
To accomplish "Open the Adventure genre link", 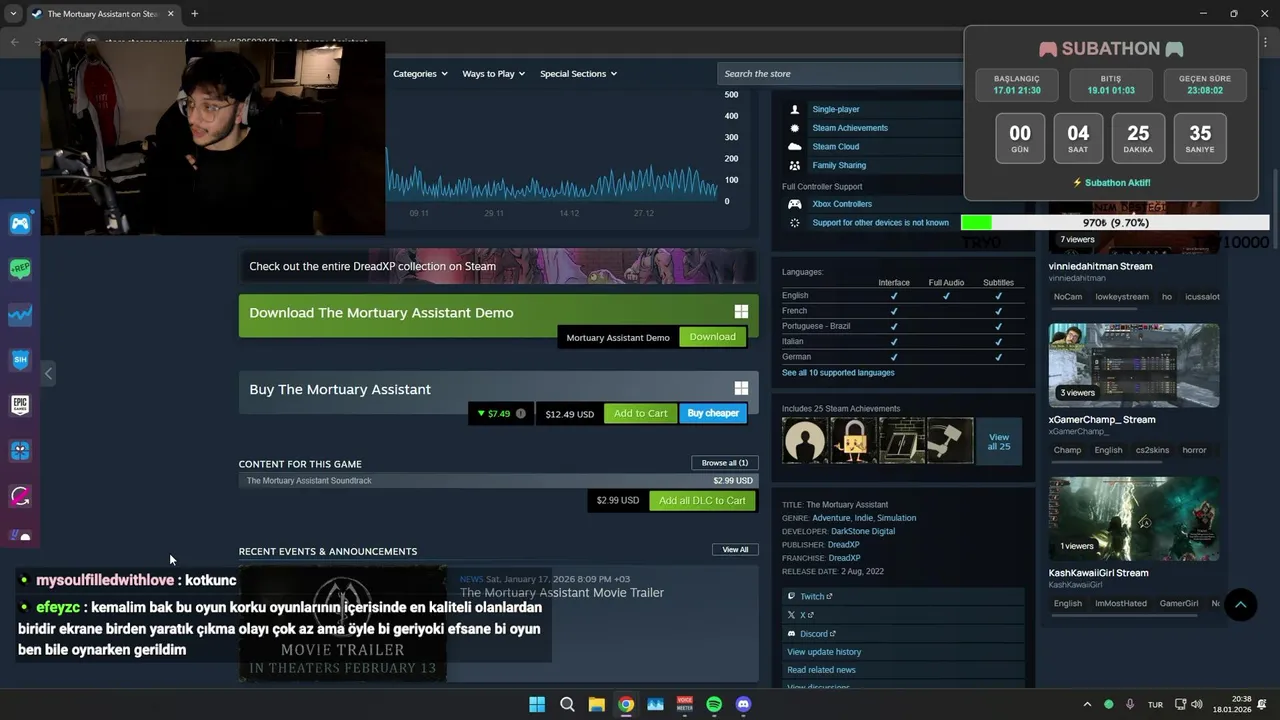I will (x=831, y=518).
